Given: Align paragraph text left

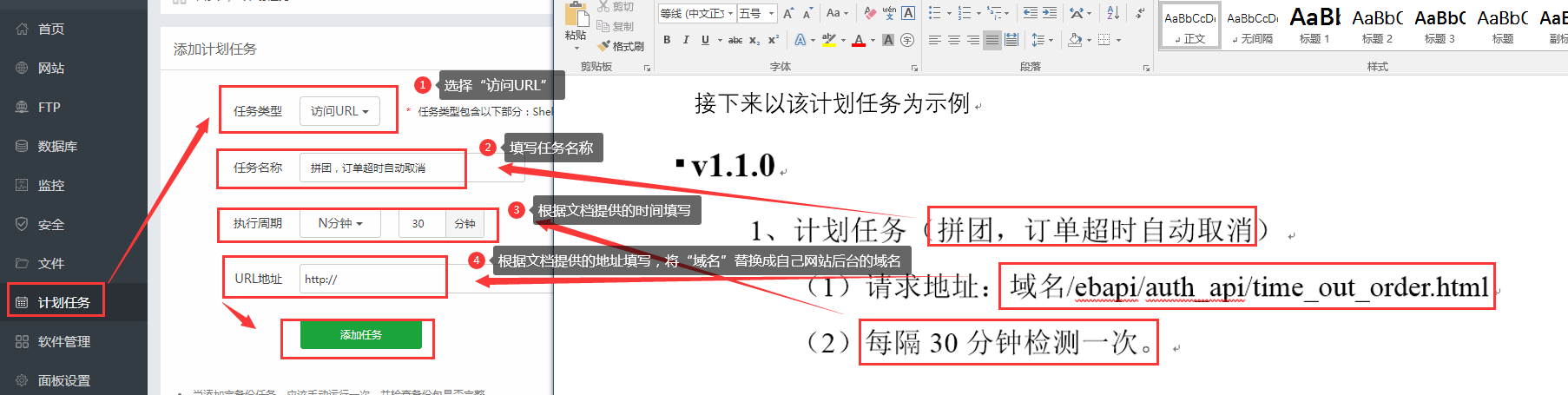Looking at the screenshot, I should pyautogui.click(x=935, y=40).
